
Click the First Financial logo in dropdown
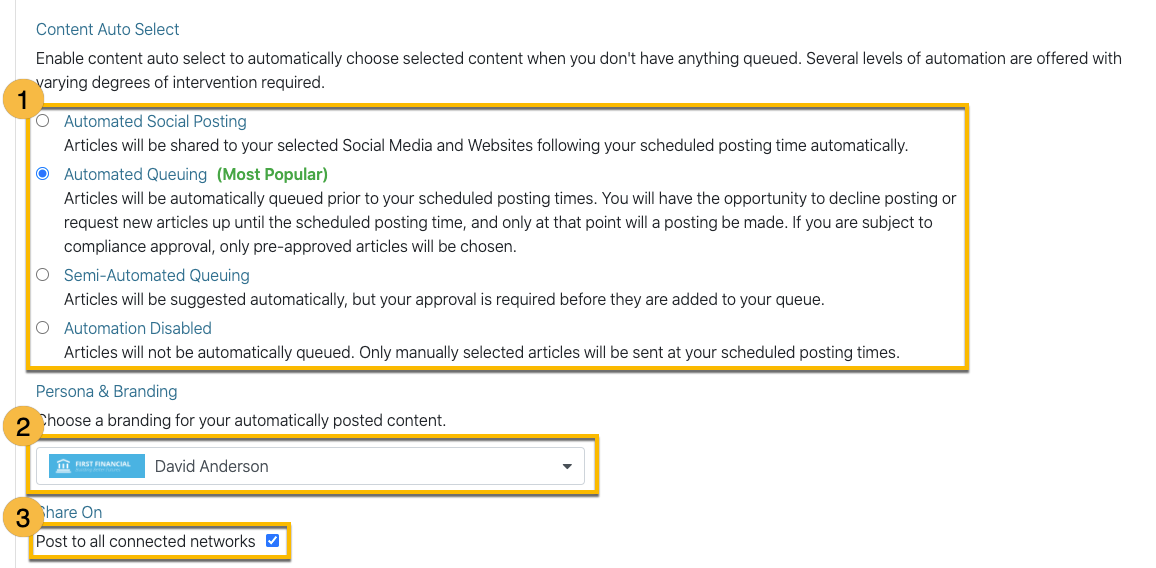pos(97,466)
